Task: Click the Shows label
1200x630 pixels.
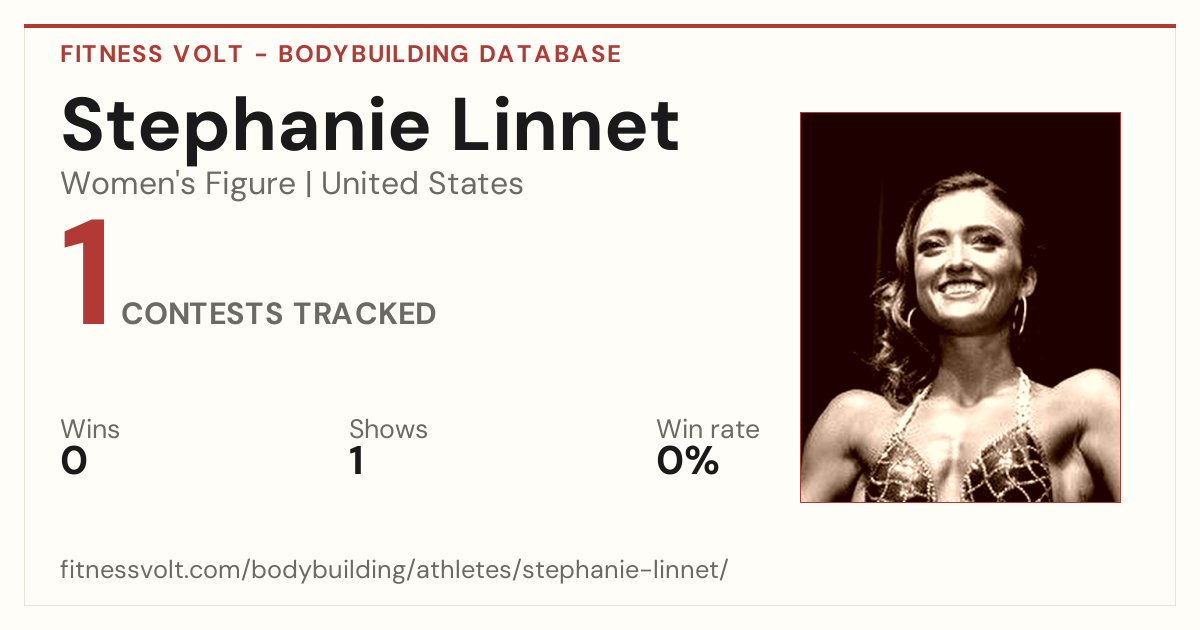Action: point(388,430)
